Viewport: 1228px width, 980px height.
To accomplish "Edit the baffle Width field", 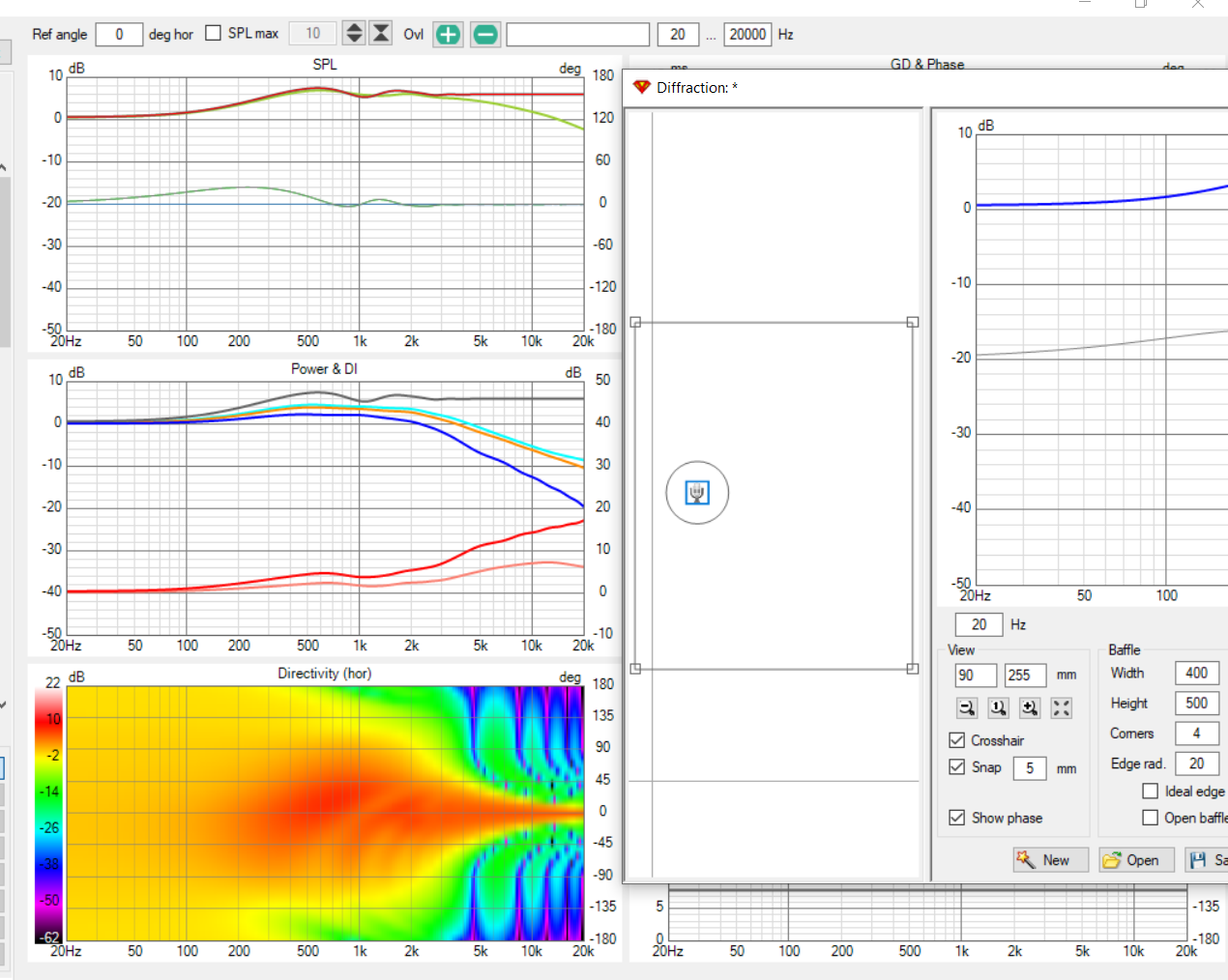I will [x=1197, y=673].
